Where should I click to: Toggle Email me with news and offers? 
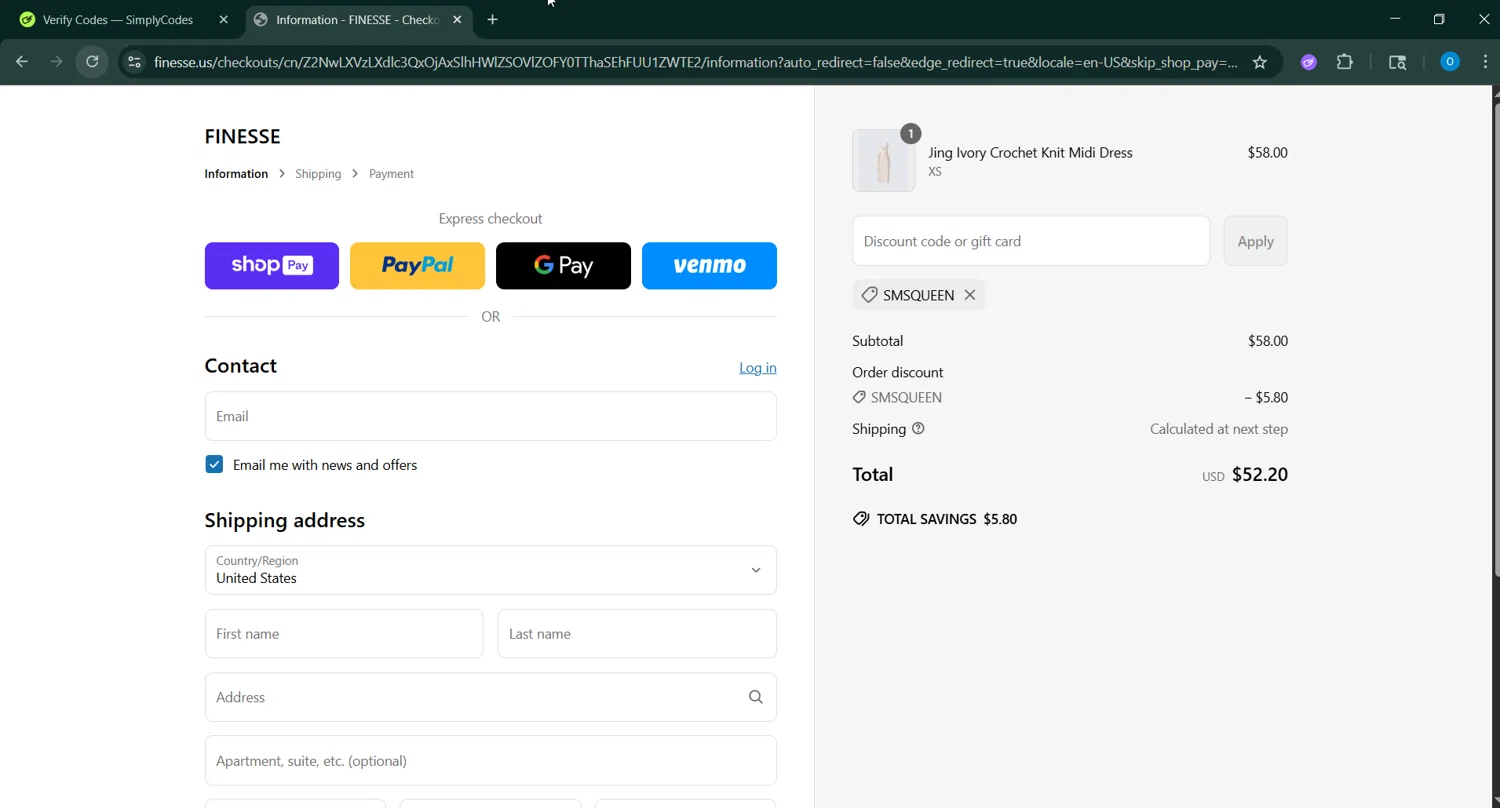[214, 464]
